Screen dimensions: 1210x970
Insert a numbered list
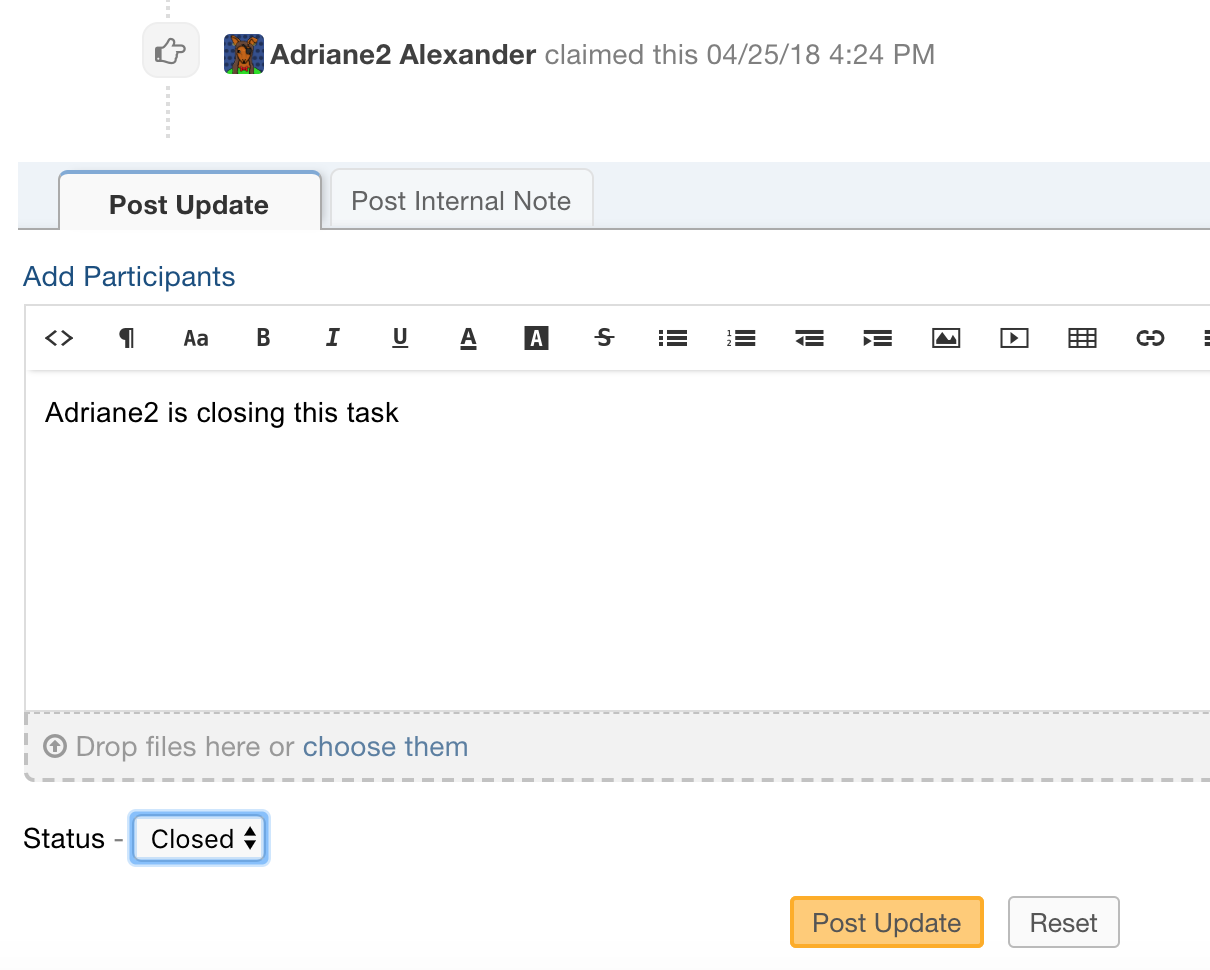[x=741, y=338]
